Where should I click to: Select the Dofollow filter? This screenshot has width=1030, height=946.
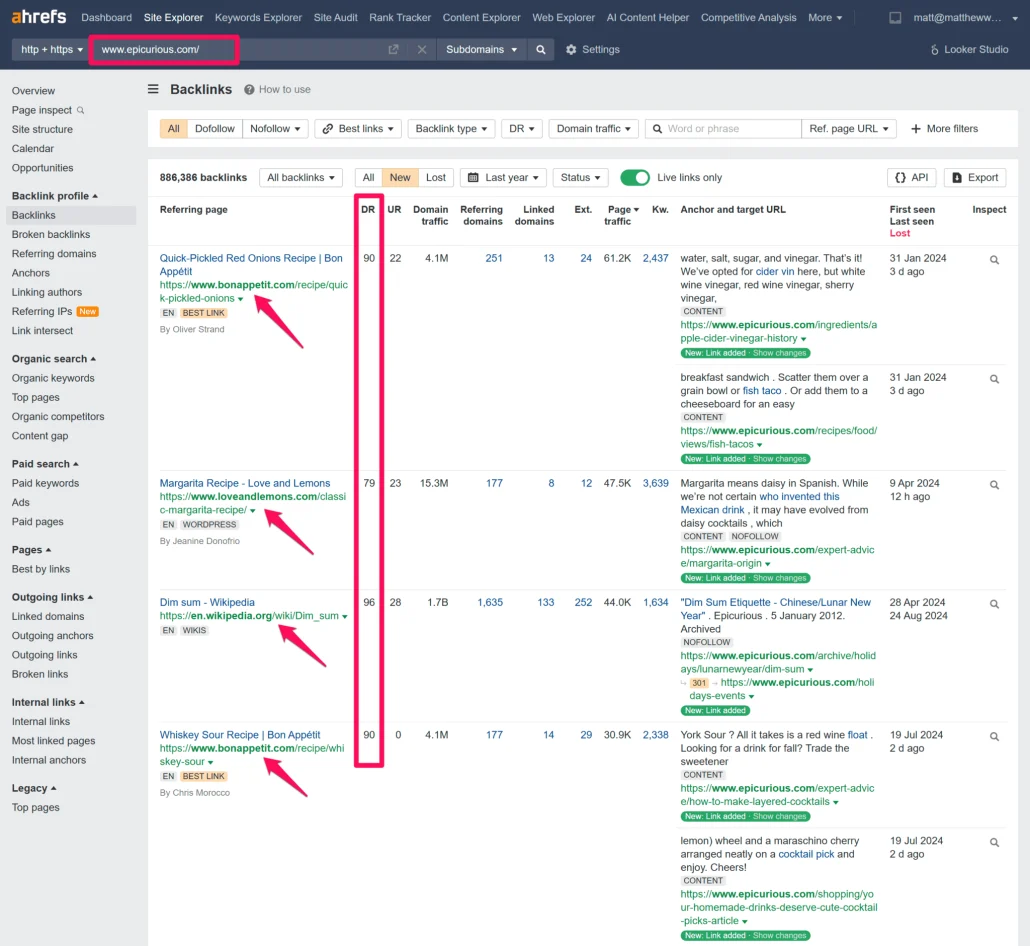[215, 129]
